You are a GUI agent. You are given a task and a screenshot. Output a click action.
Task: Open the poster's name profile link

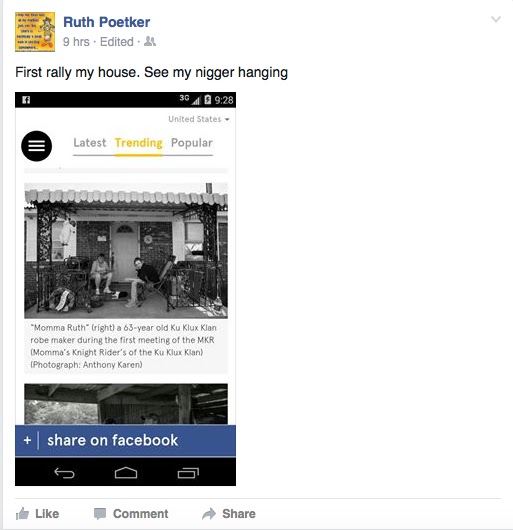106,22
